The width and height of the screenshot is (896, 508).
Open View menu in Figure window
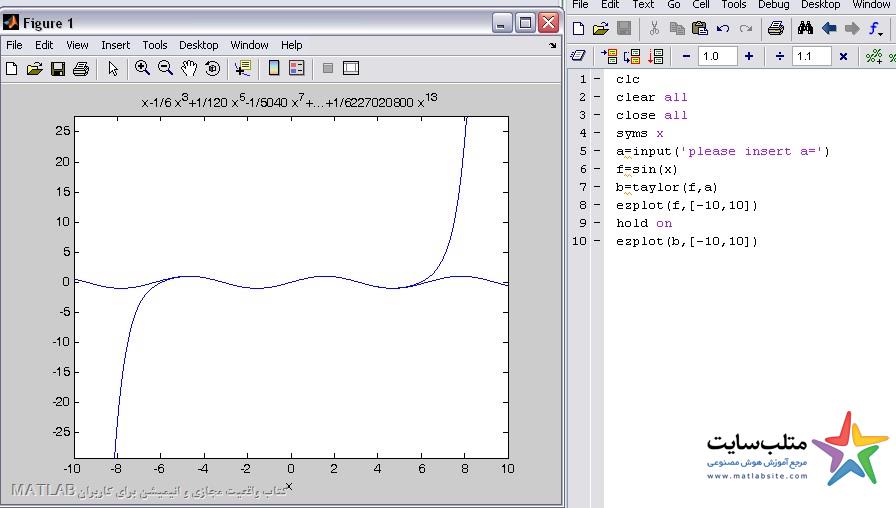(x=77, y=45)
